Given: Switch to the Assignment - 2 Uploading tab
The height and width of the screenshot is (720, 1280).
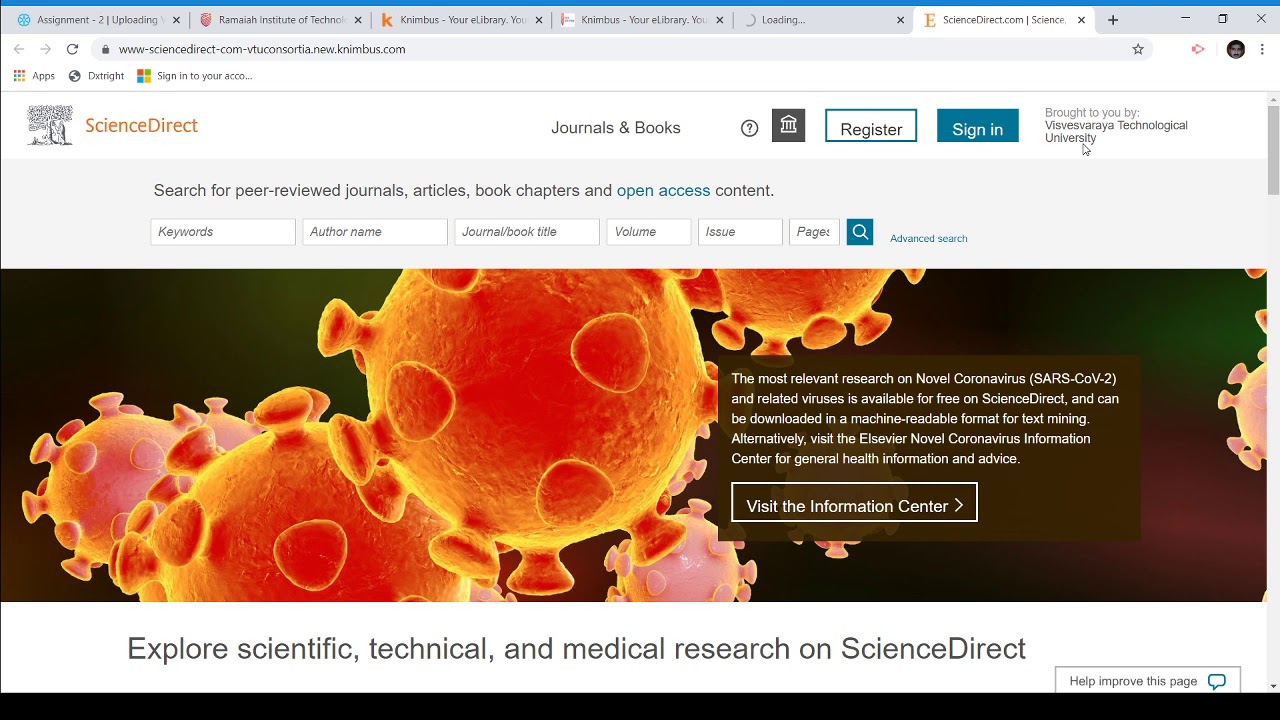Looking at the screenshot, I should (x=97, y=20).
